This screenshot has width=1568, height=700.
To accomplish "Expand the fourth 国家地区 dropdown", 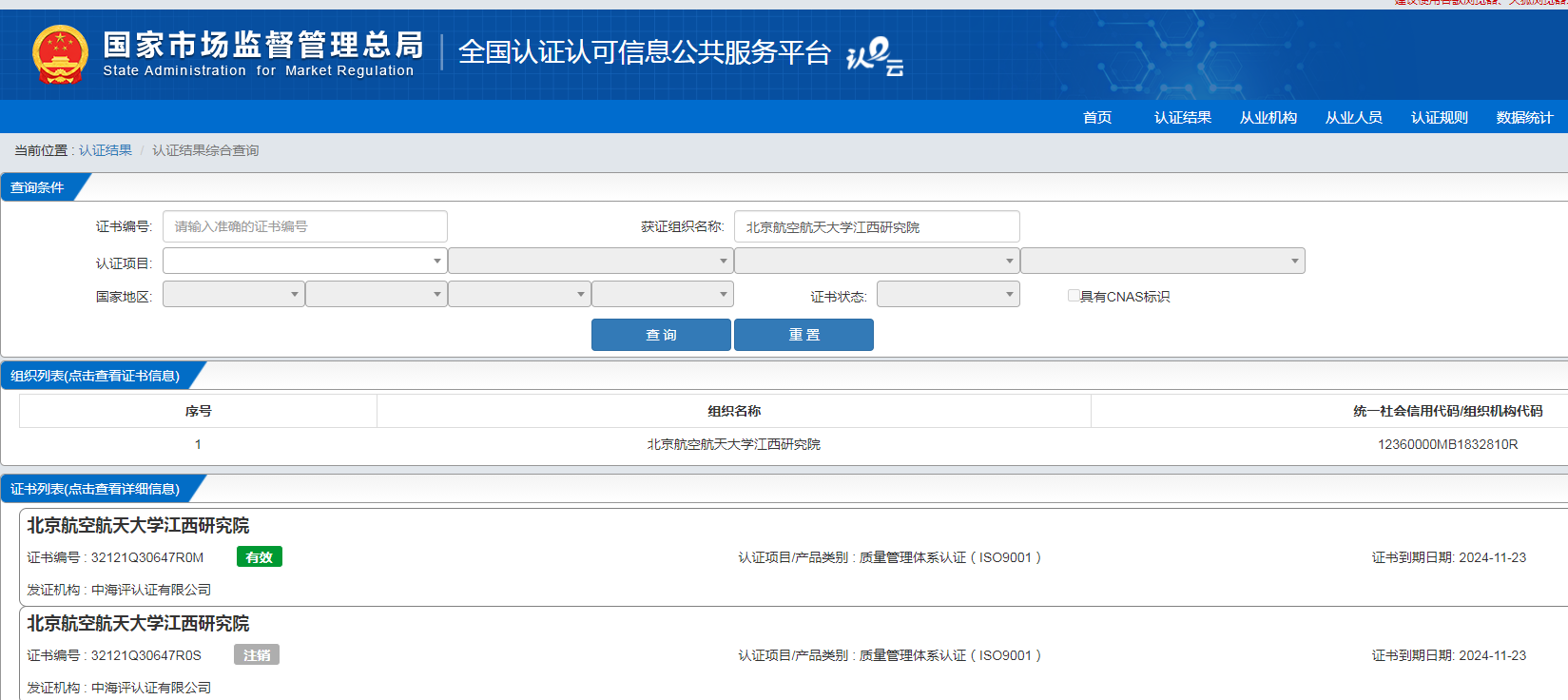I will click(663, 294).
